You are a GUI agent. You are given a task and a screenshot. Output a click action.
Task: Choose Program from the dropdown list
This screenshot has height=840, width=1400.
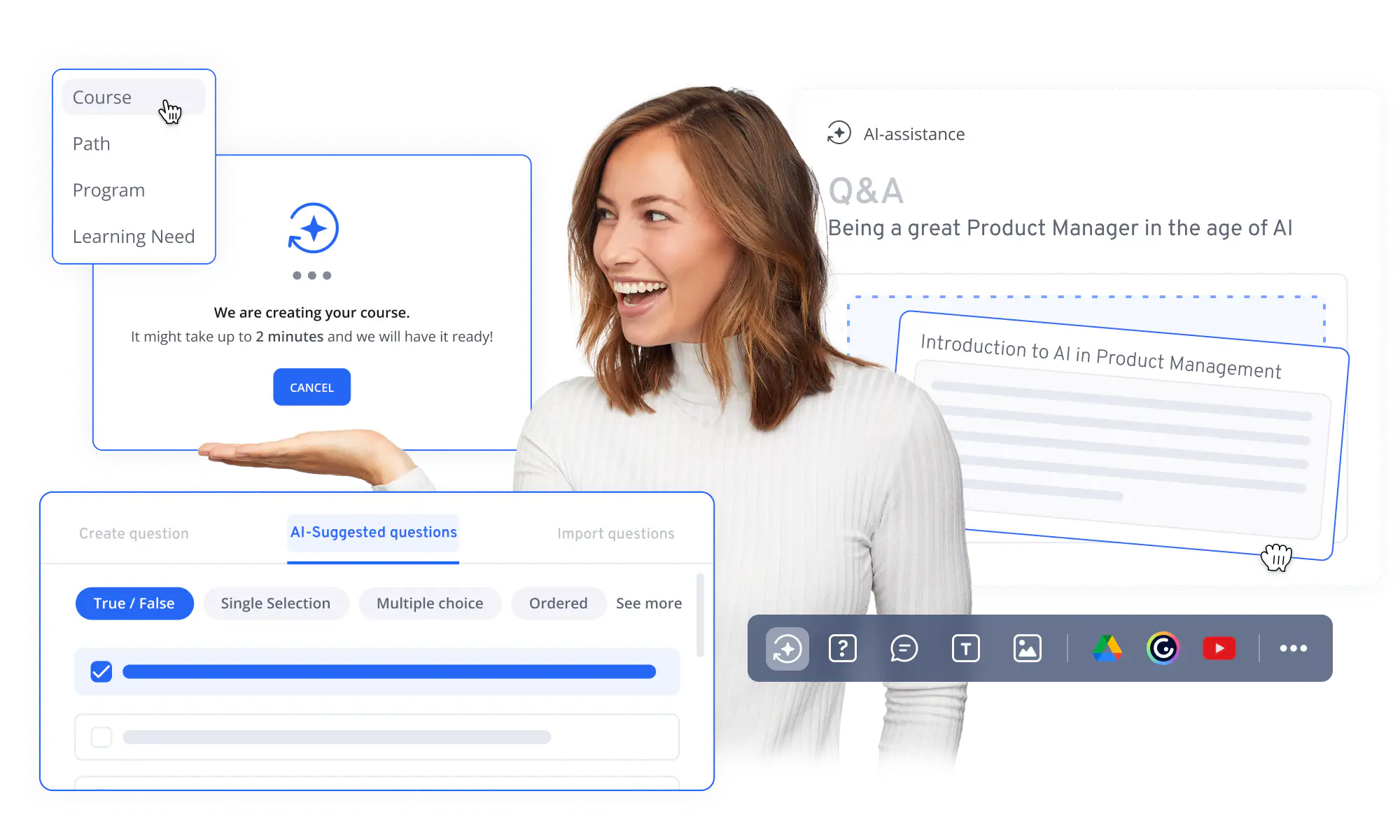point(108,190)
